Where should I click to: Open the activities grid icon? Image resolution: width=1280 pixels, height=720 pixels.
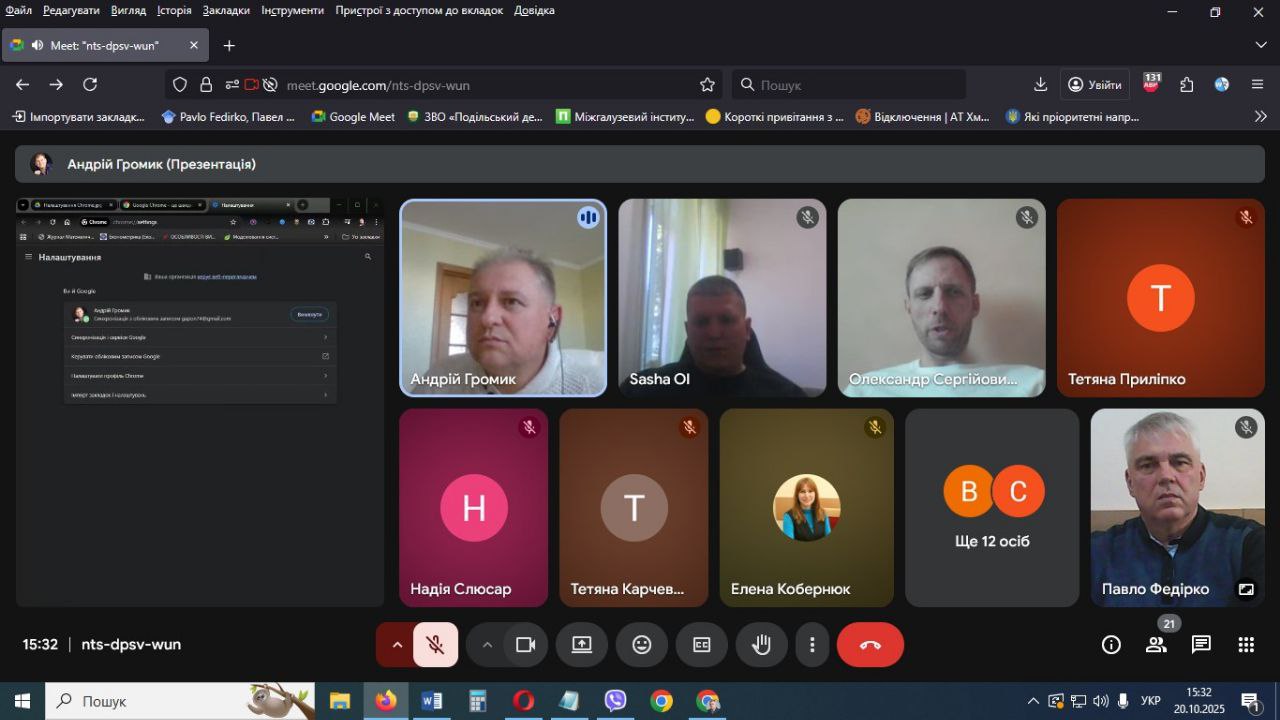(x=1246, y=645)
